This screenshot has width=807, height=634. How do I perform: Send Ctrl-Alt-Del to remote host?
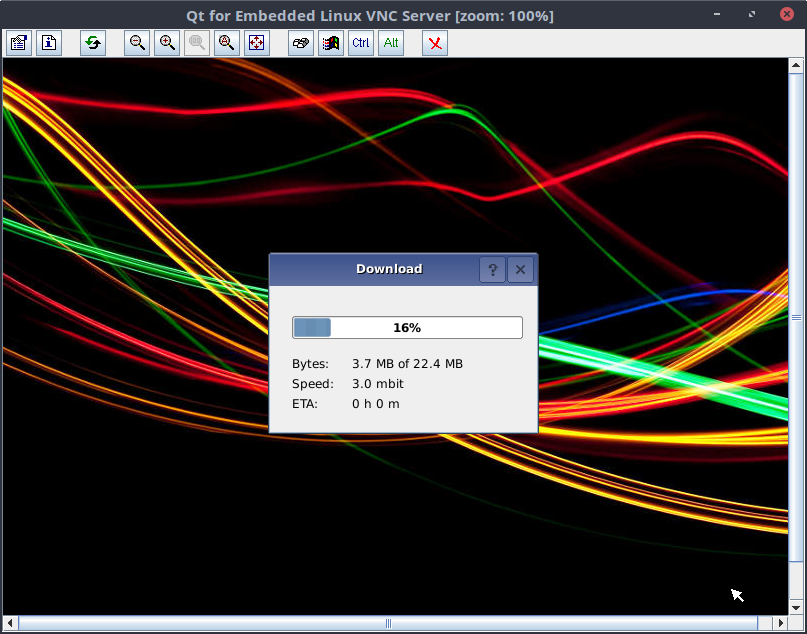pos(301,43)
